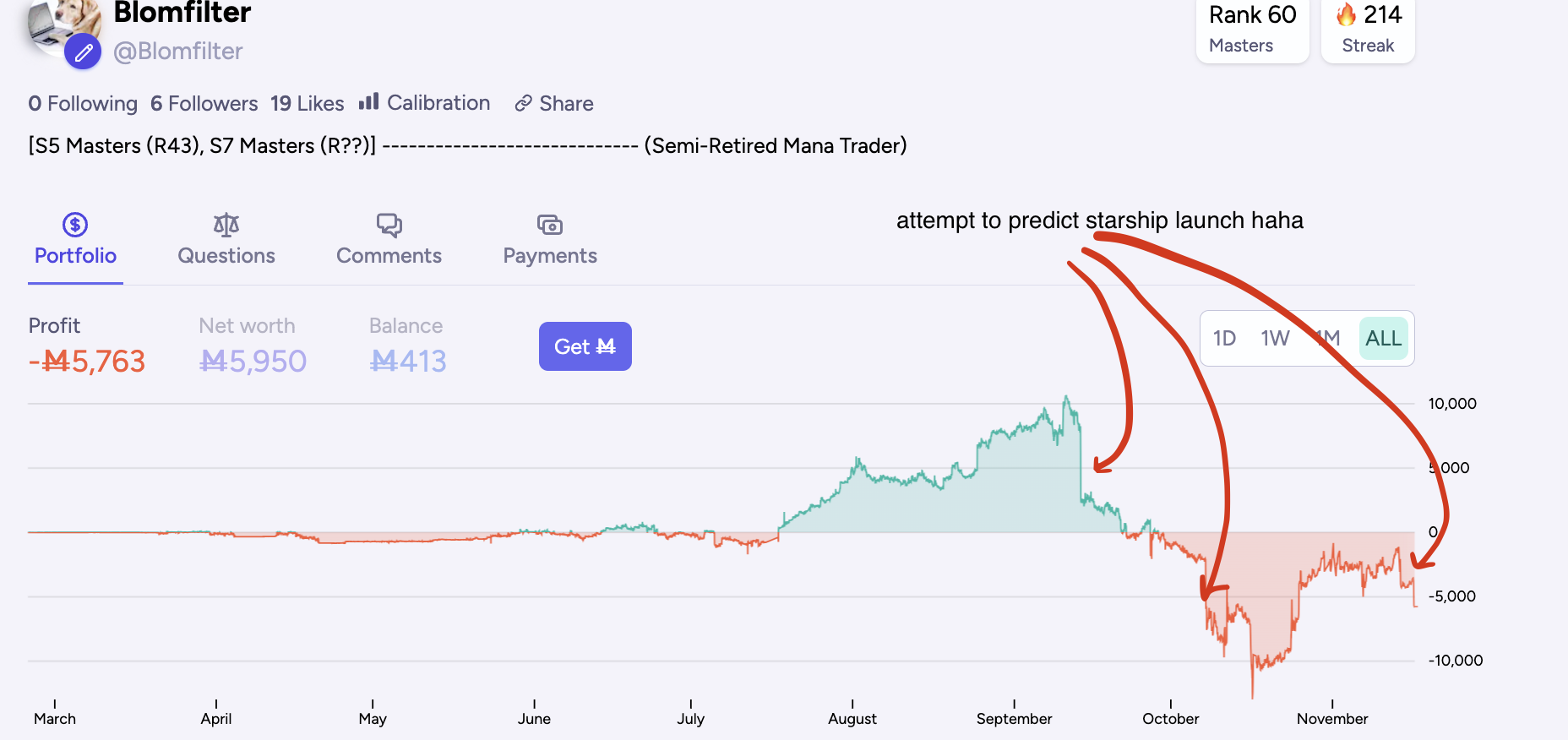
Task: Switch to the Questions tab
Action: (226, 255)
